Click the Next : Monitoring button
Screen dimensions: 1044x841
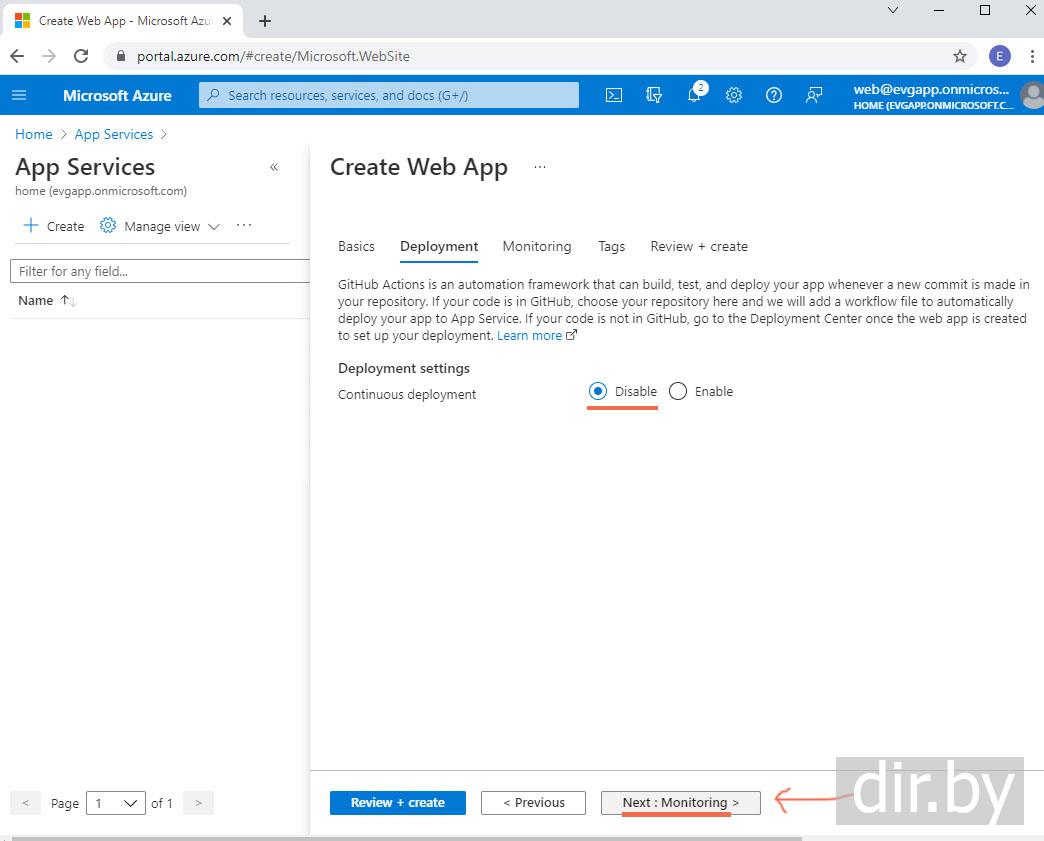680,803
